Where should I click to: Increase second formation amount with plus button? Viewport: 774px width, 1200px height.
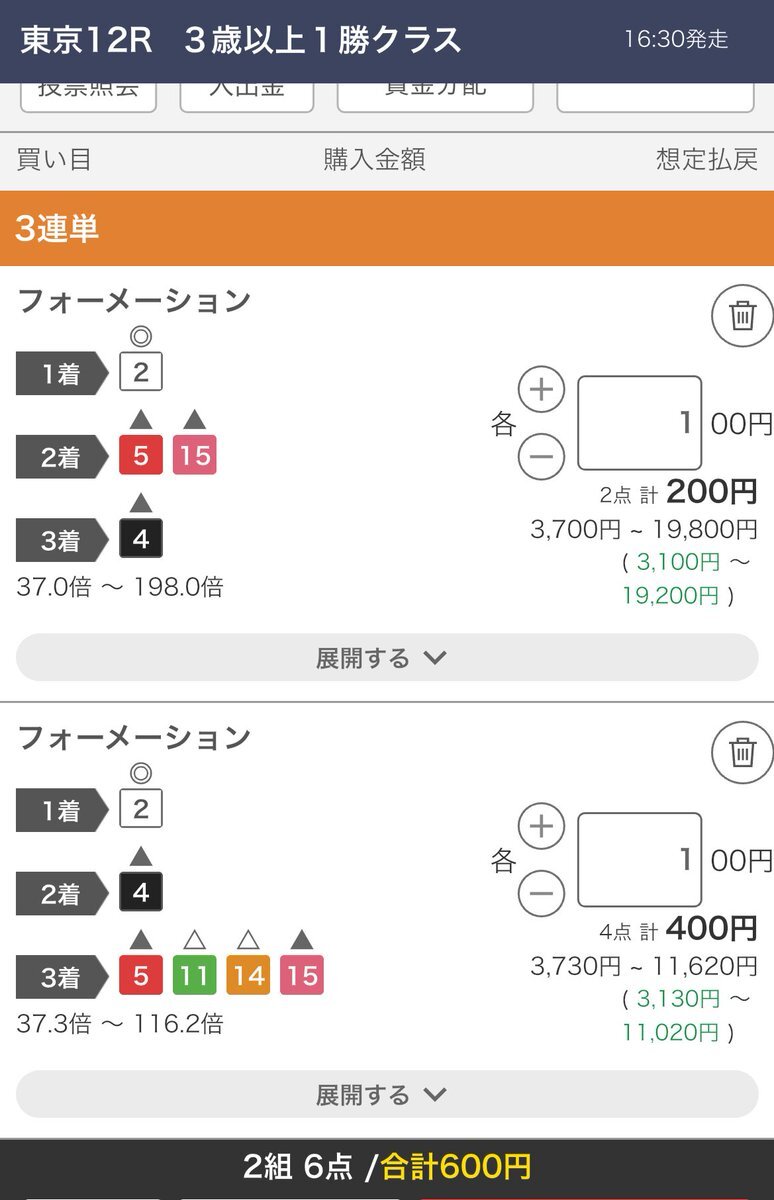(541, 826)
